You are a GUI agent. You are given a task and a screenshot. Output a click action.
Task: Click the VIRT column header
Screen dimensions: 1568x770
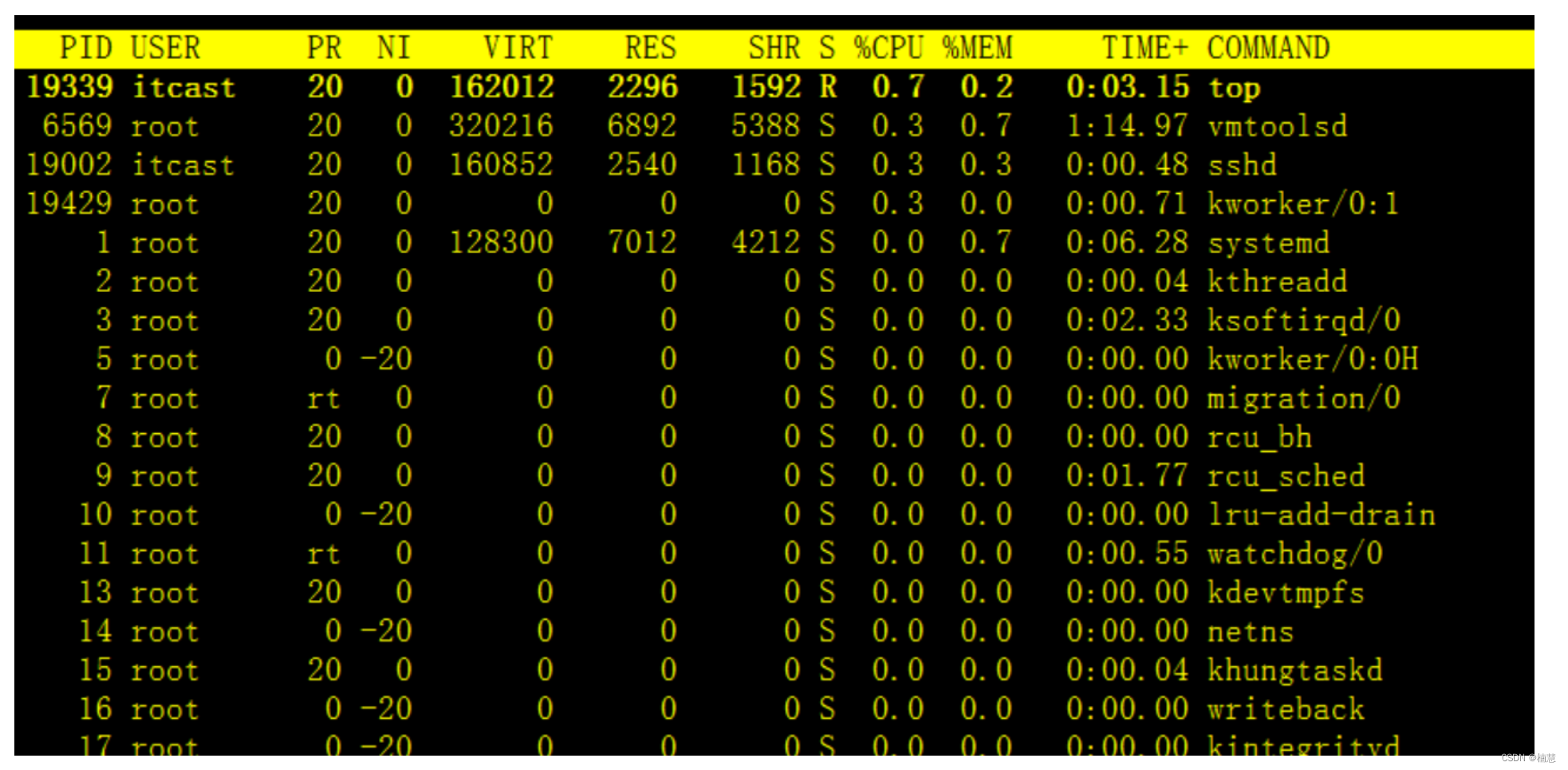click(518, 48)
